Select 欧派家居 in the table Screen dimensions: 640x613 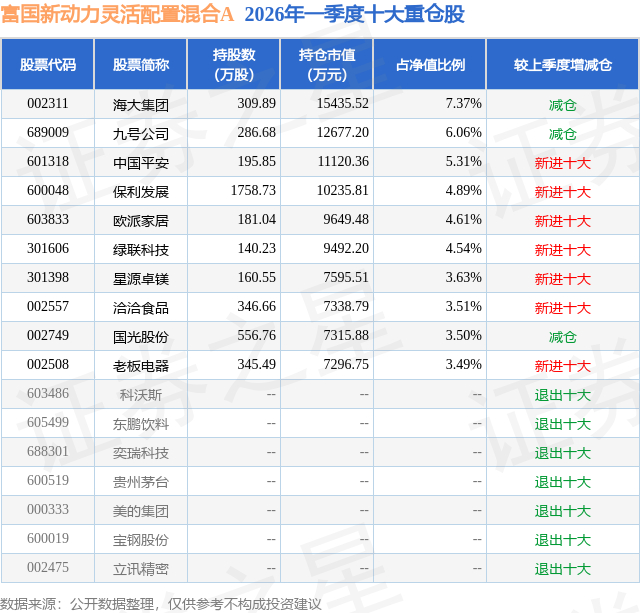click(141, 221)
